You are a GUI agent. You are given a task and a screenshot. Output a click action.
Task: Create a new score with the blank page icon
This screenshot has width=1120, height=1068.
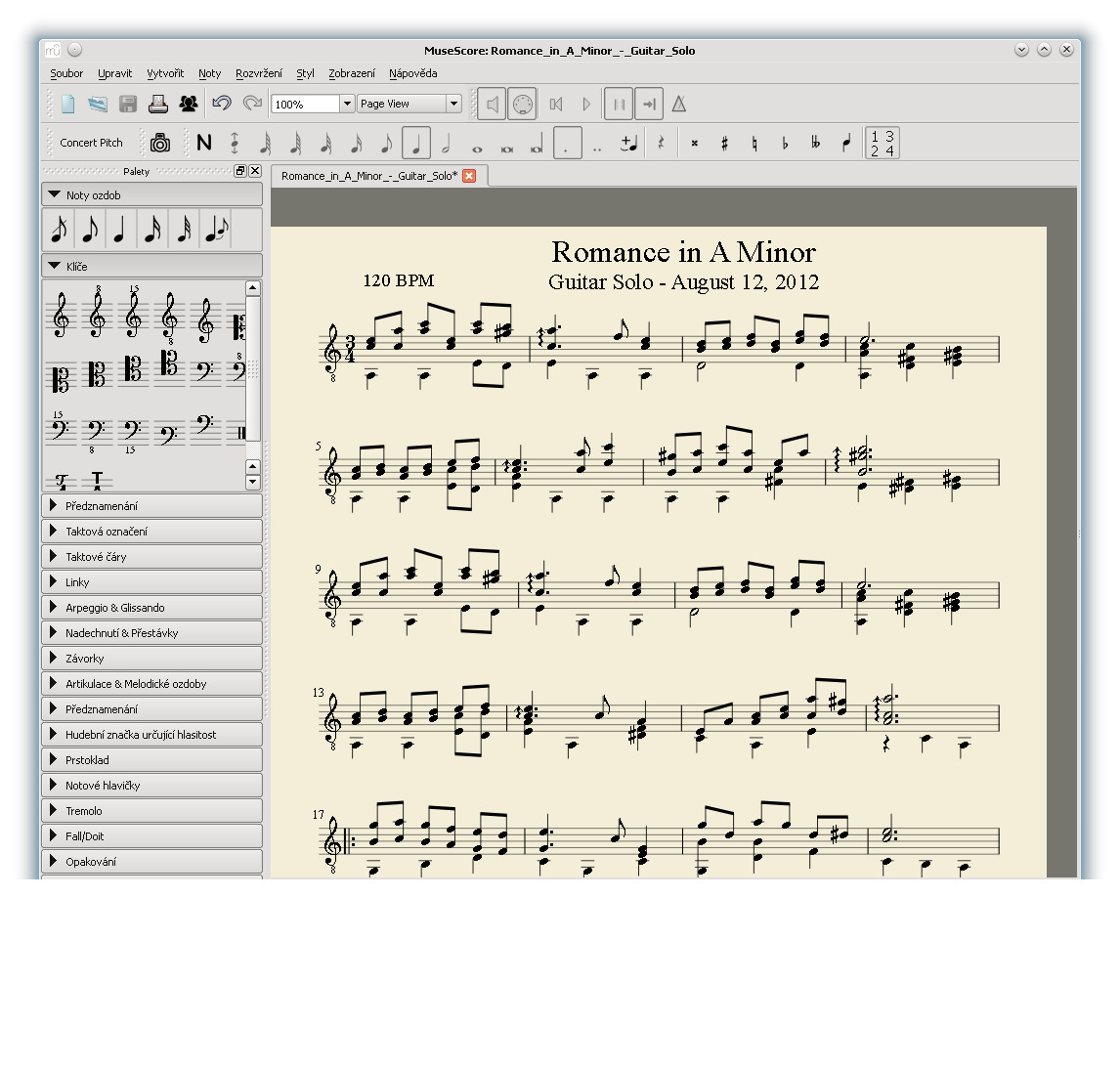tap(67, 105)
